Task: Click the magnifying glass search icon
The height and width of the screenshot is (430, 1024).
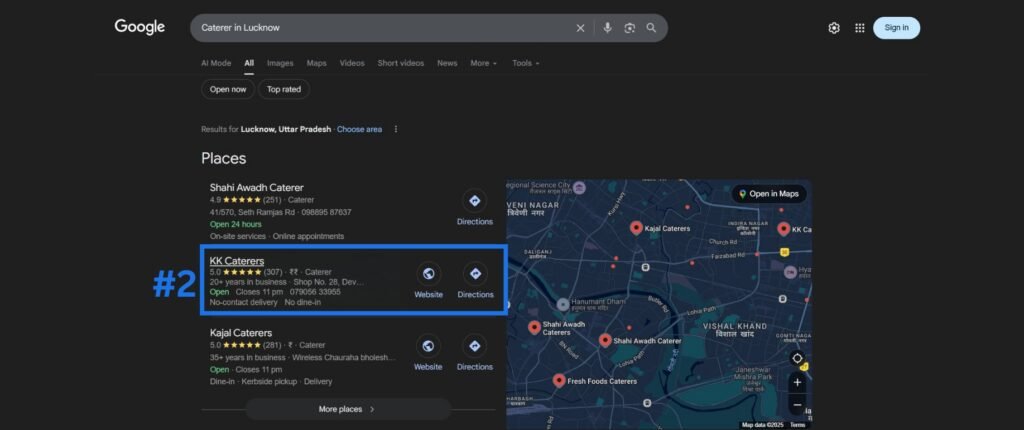Action: (x=652, y=28)
